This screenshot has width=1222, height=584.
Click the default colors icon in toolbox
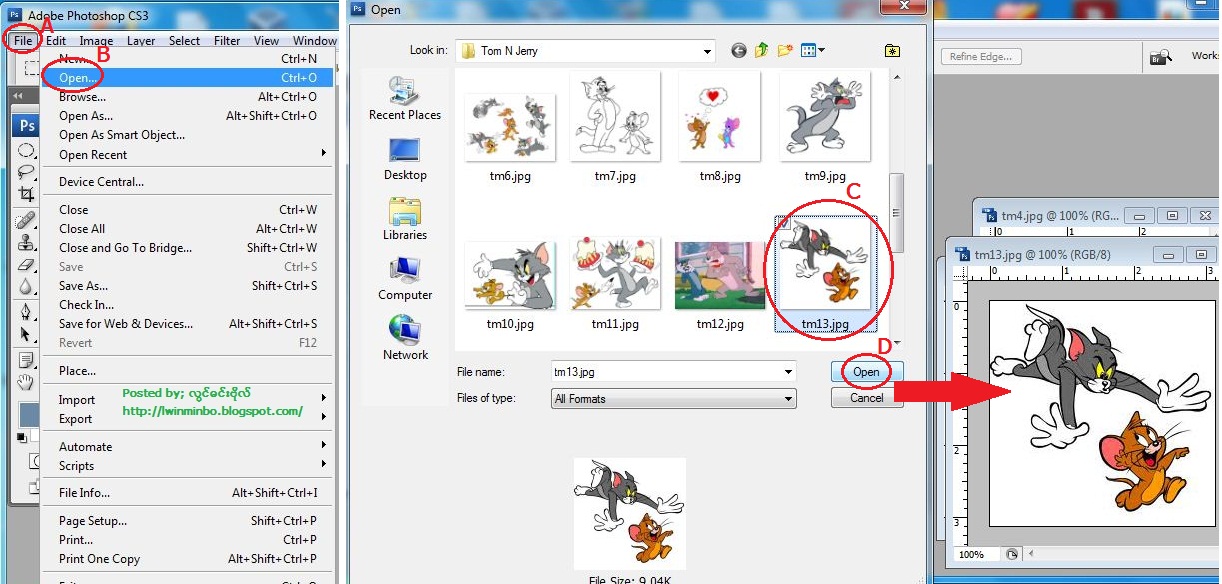point(22,438)
